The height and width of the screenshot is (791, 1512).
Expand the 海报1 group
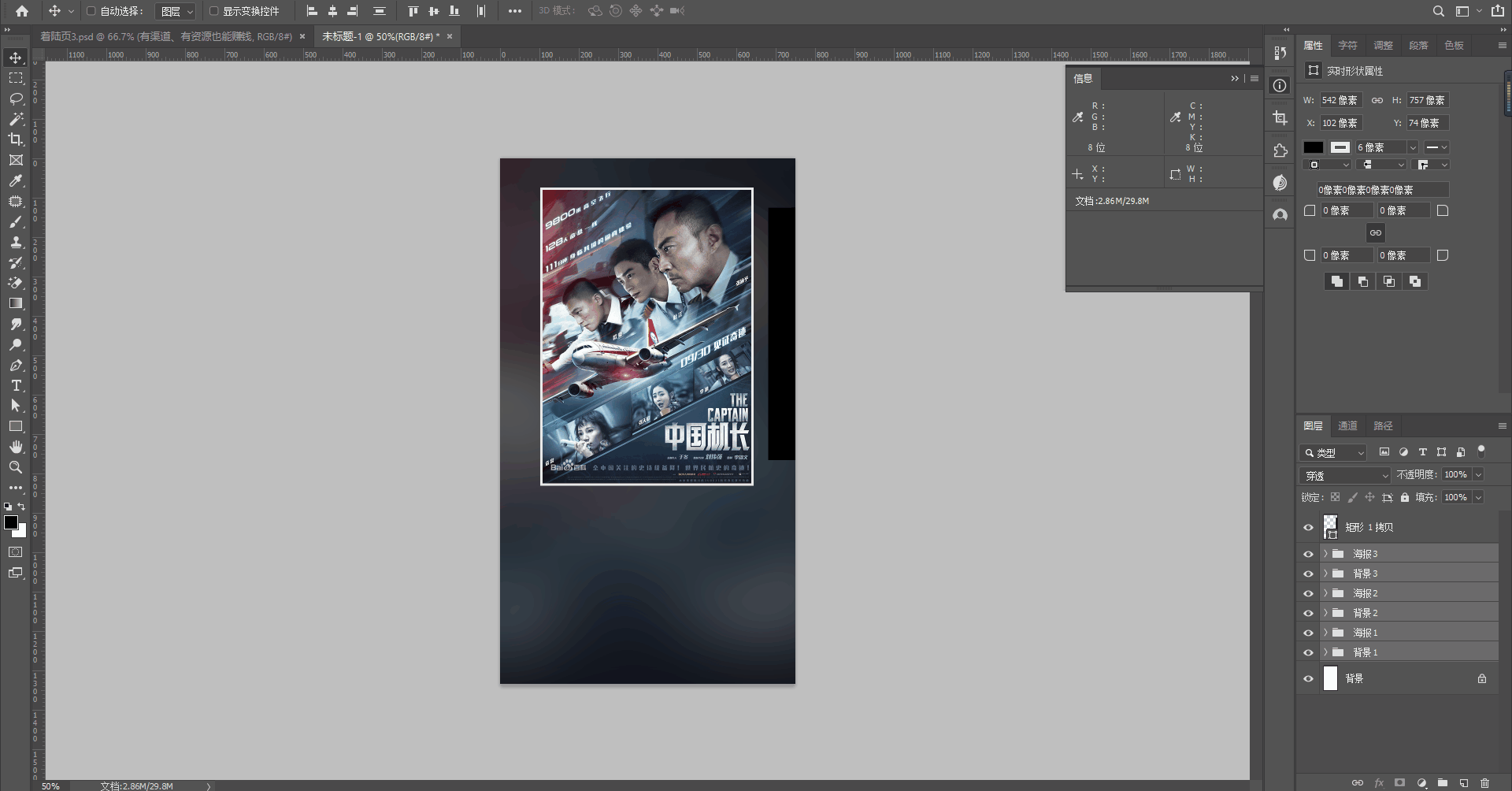coord(1325,633)
